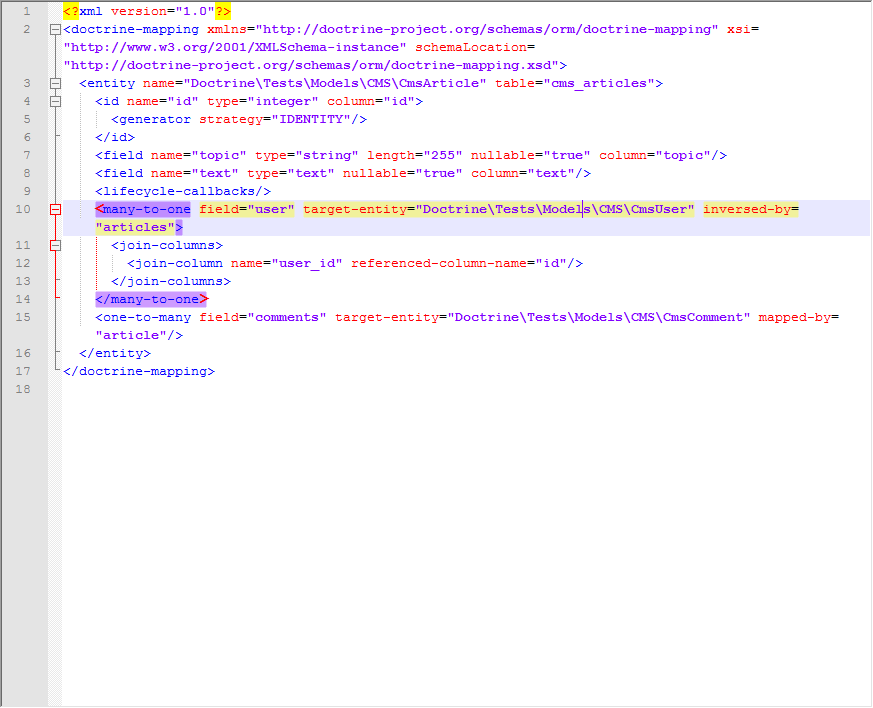Collapse the doctrine-mapping fold on line 2
The image size is (873, 708).
tap(55, 30)
